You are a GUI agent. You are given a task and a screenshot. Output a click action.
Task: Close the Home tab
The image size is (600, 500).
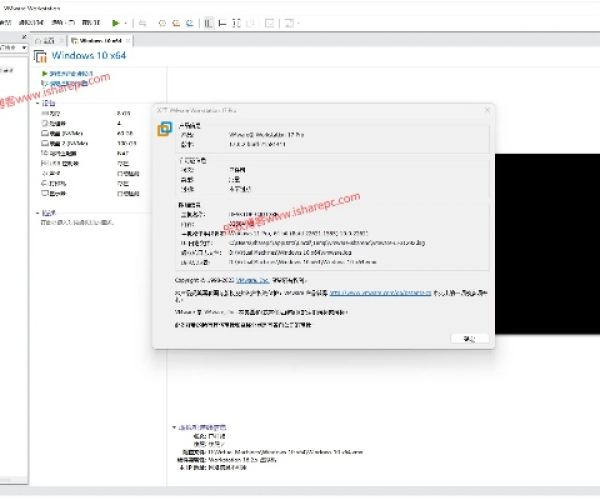(x=61, y=41)
